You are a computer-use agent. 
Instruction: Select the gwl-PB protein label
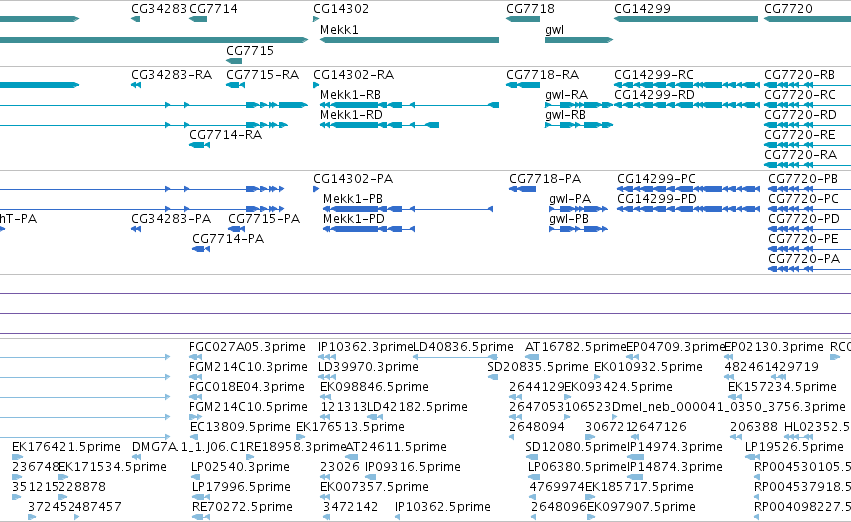pyautogui.click(x=568, y=219)
